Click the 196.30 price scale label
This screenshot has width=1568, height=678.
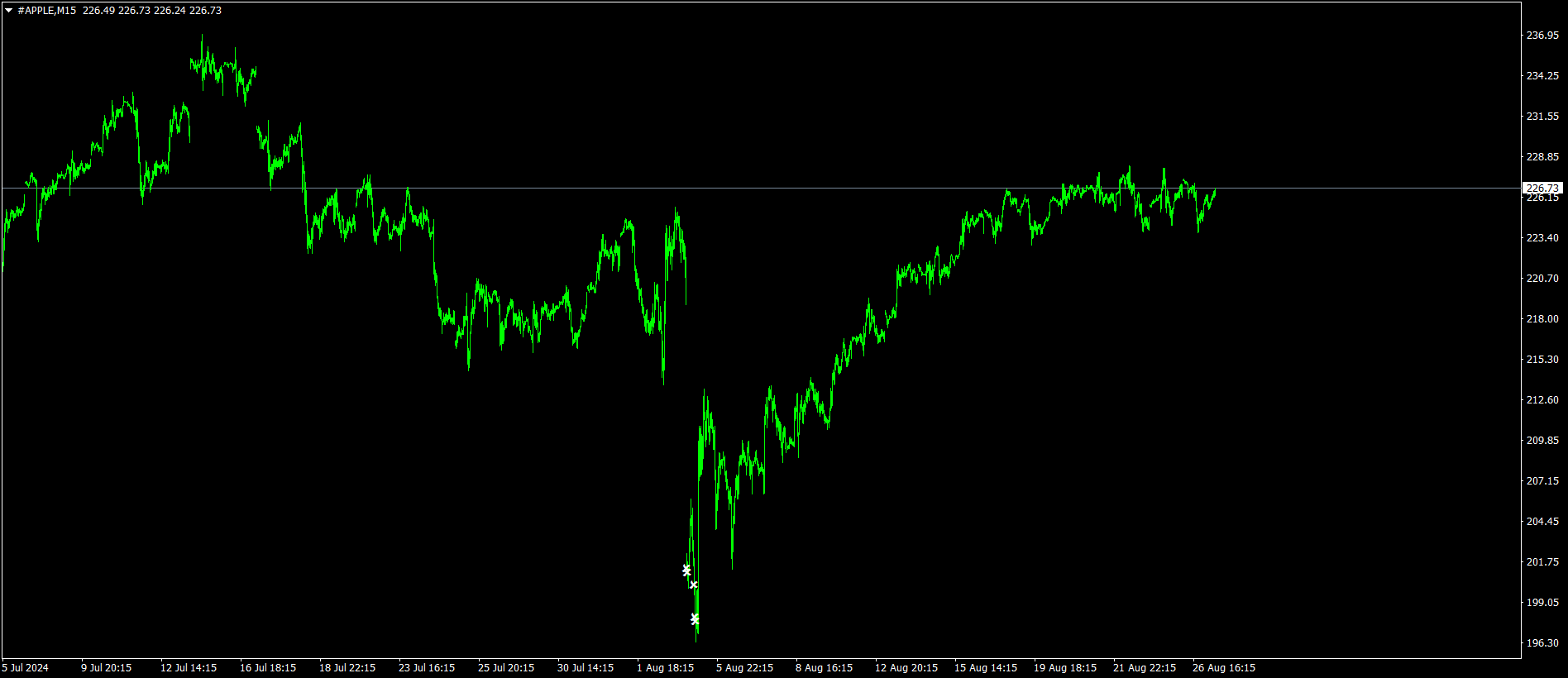(1542, 643)
